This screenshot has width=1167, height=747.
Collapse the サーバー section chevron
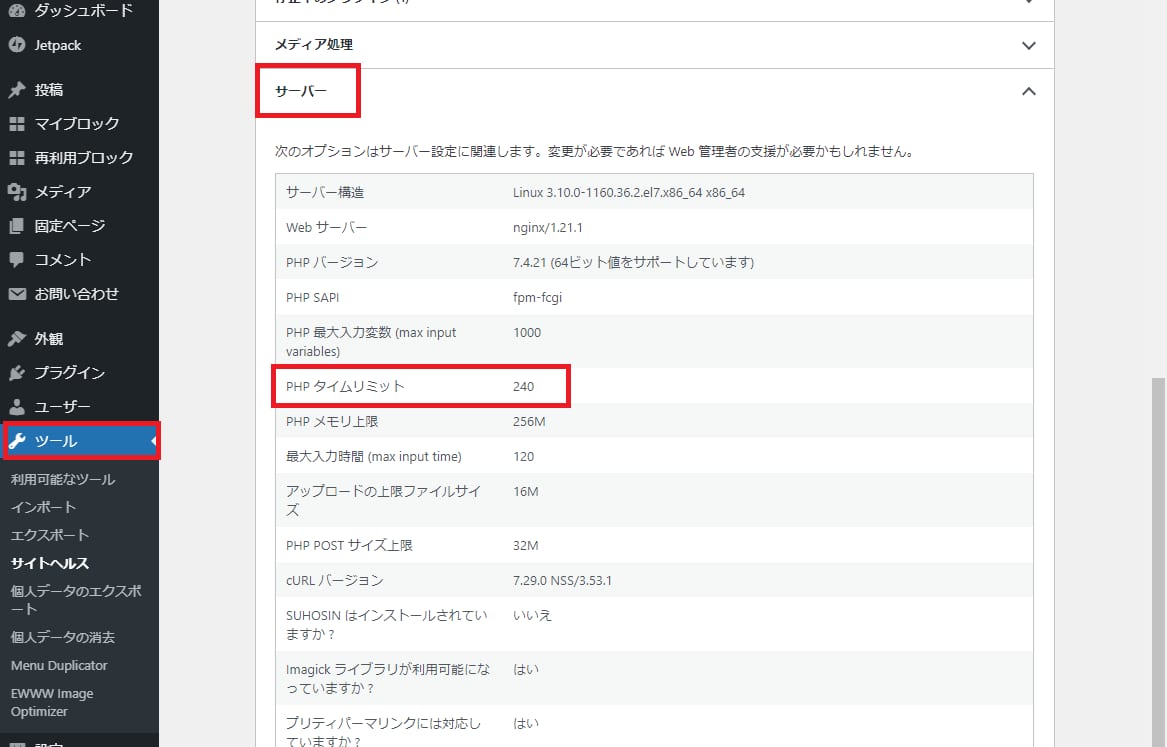[1028, 90]
